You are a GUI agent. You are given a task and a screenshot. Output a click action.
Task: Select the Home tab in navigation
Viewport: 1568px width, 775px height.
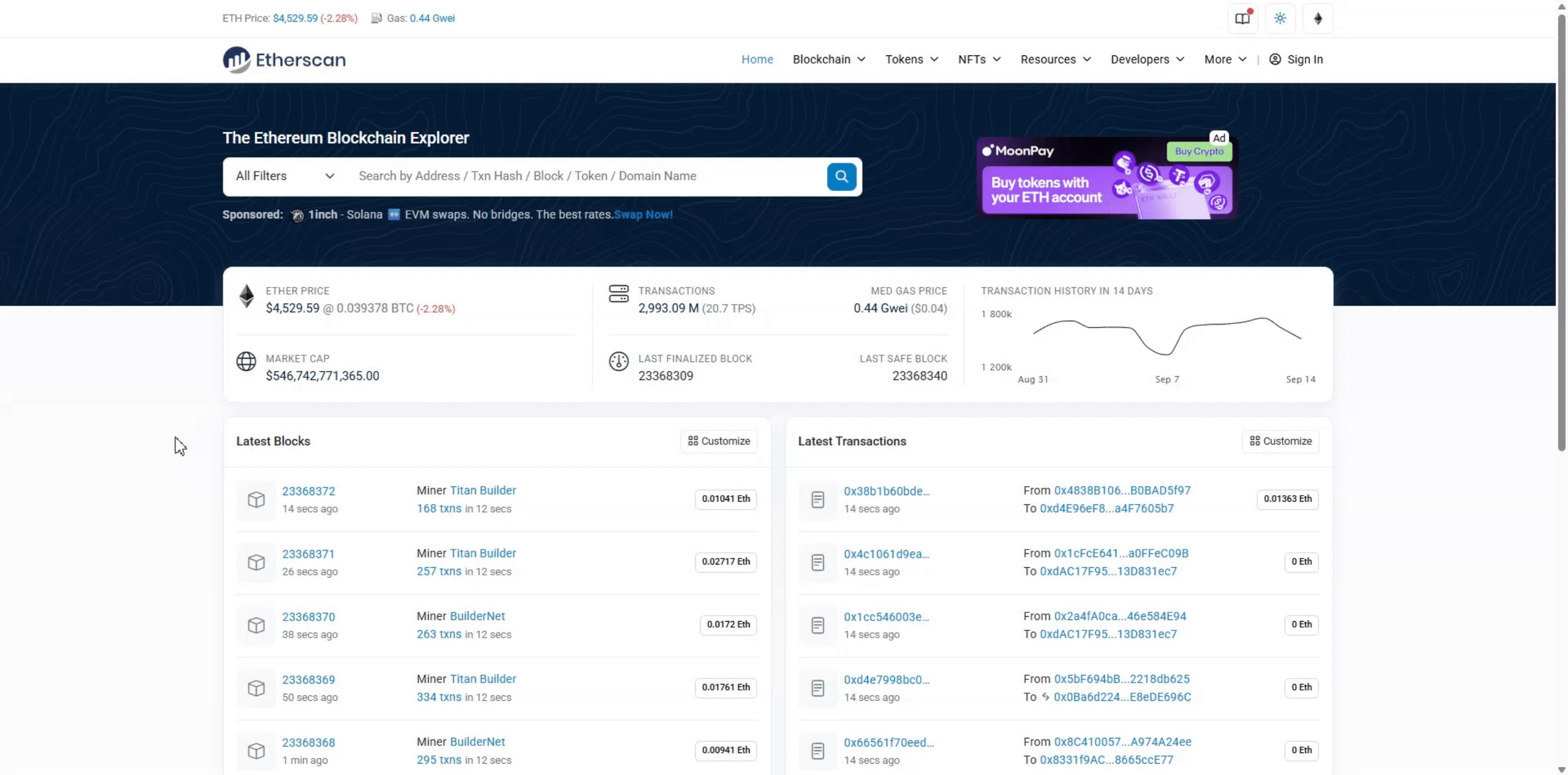757,60
